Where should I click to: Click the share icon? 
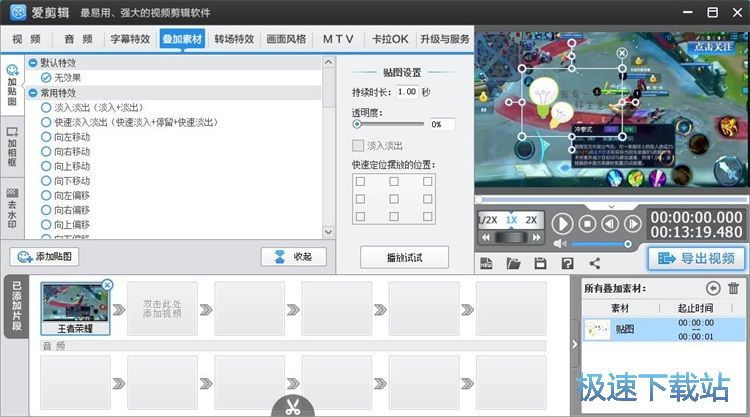pyautogui.click(x=595, y=263)
